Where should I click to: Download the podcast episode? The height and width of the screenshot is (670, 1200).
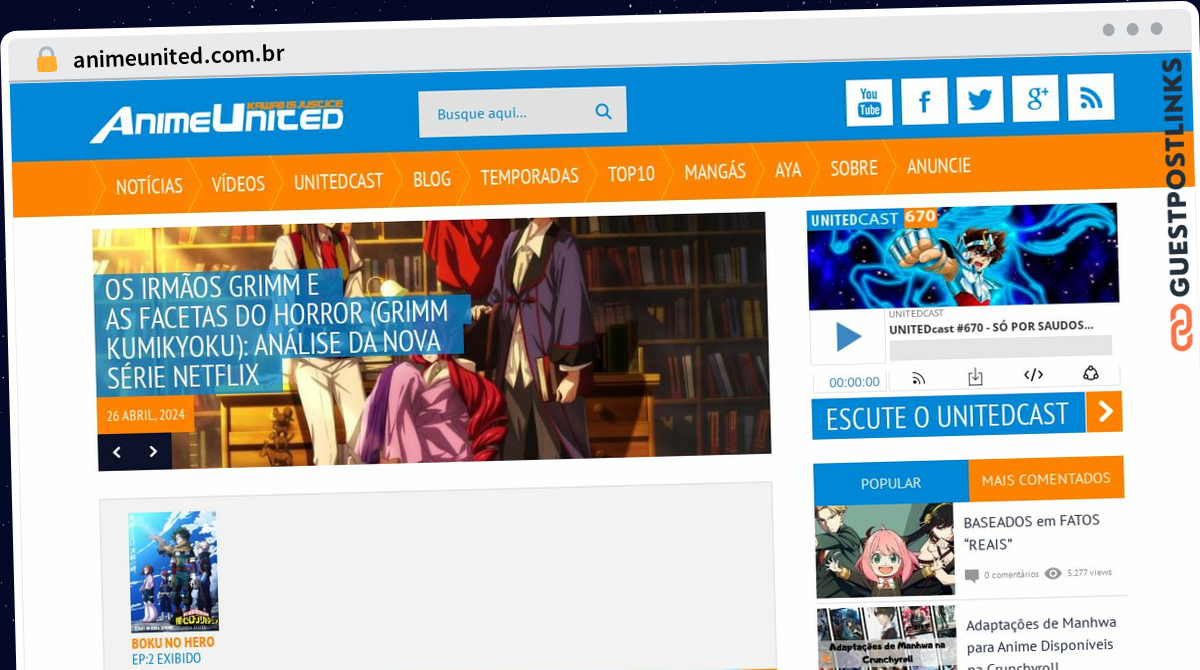click(975, 377)
